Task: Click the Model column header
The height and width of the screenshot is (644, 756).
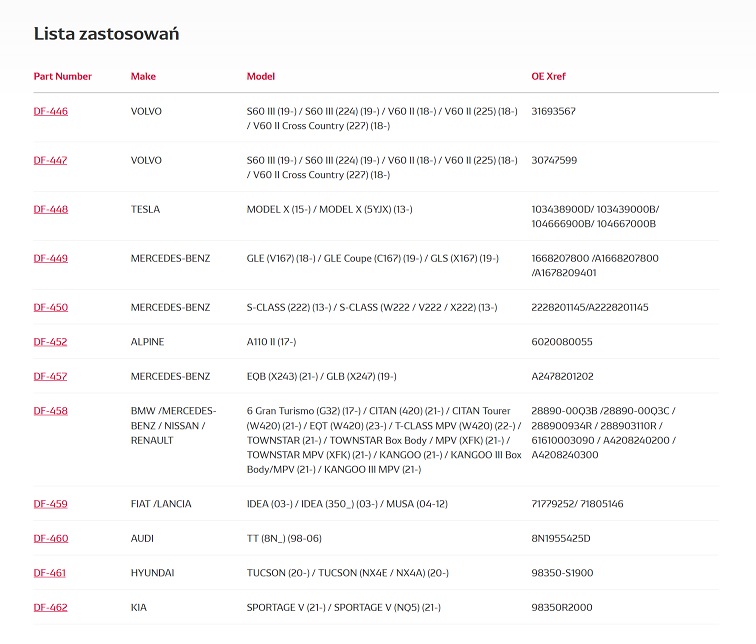Action: (261, 77)
